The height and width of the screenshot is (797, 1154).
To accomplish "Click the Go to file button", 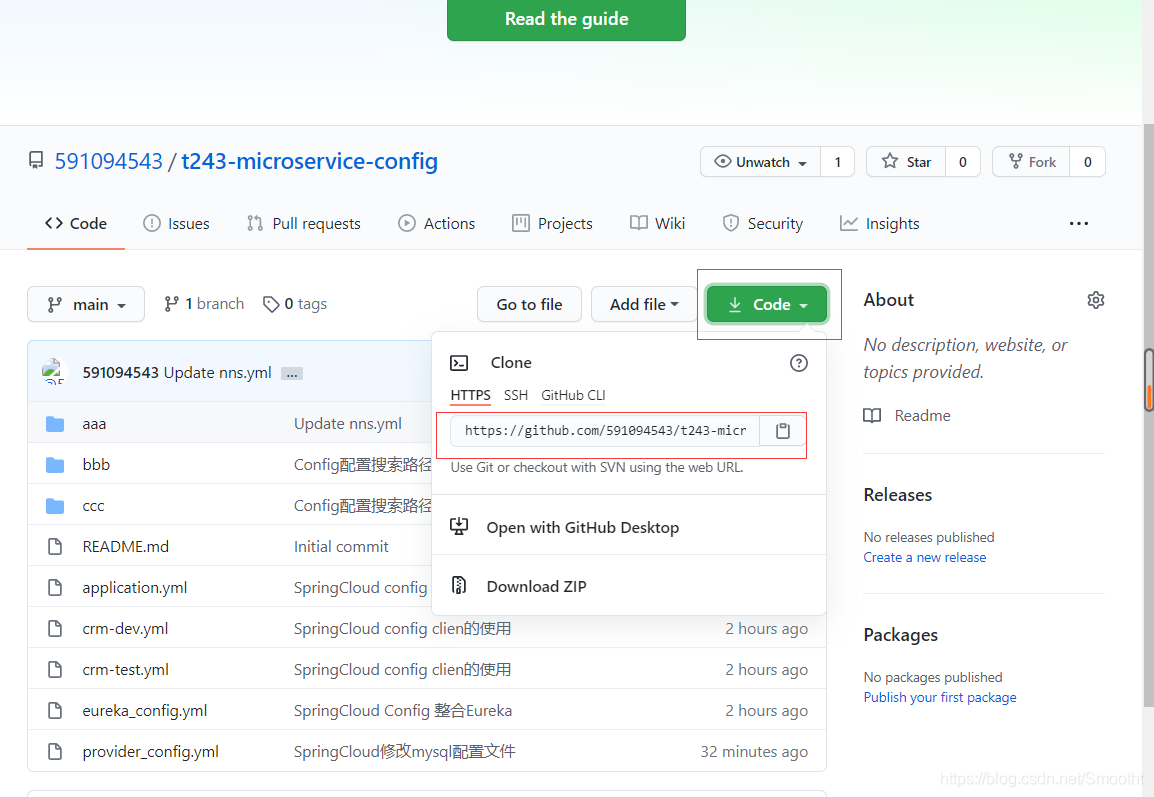I will pos(529,304).
